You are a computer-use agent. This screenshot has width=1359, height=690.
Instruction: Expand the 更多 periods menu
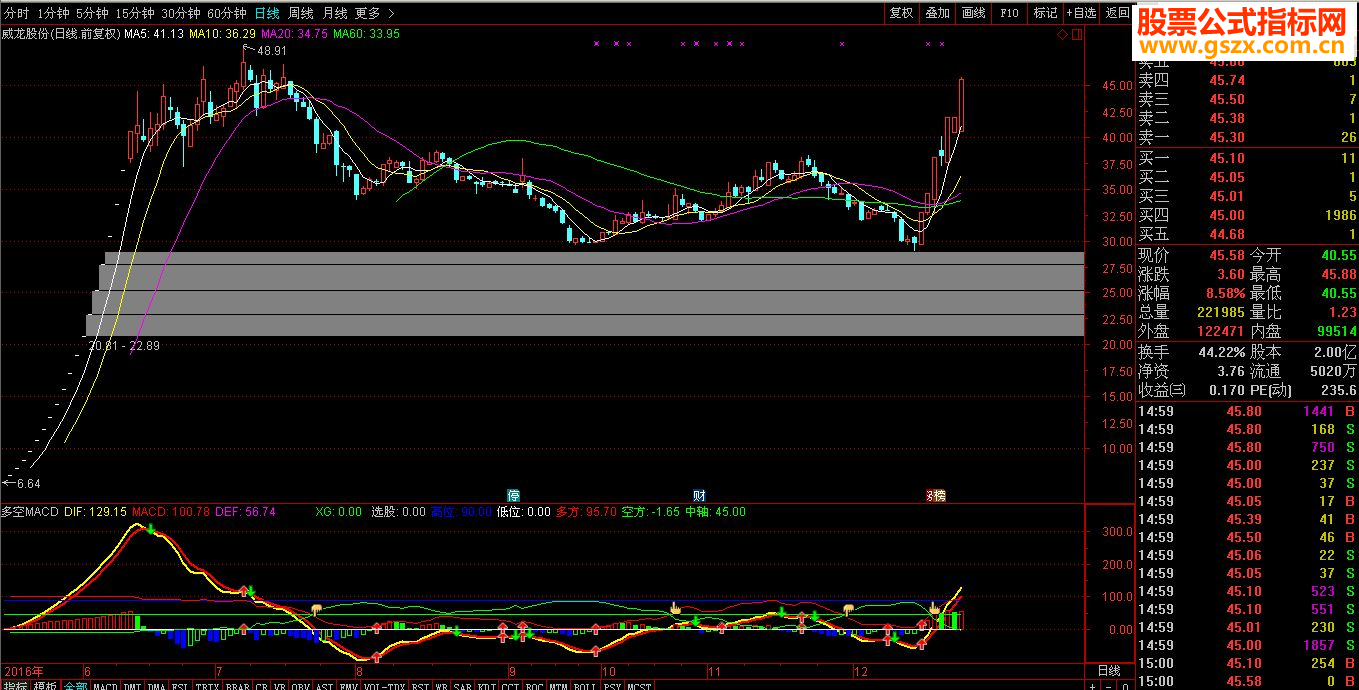click(x=374, y=14)
